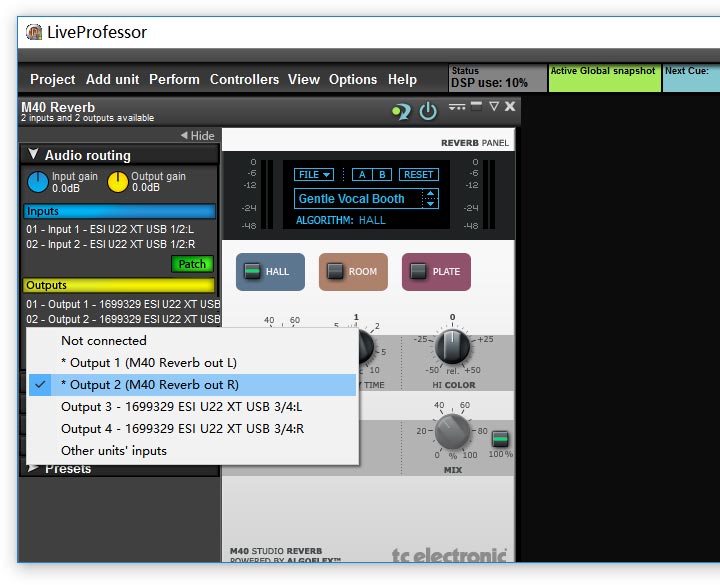
Task: Open Other units' inputs submenu
Action: [192, 451]
